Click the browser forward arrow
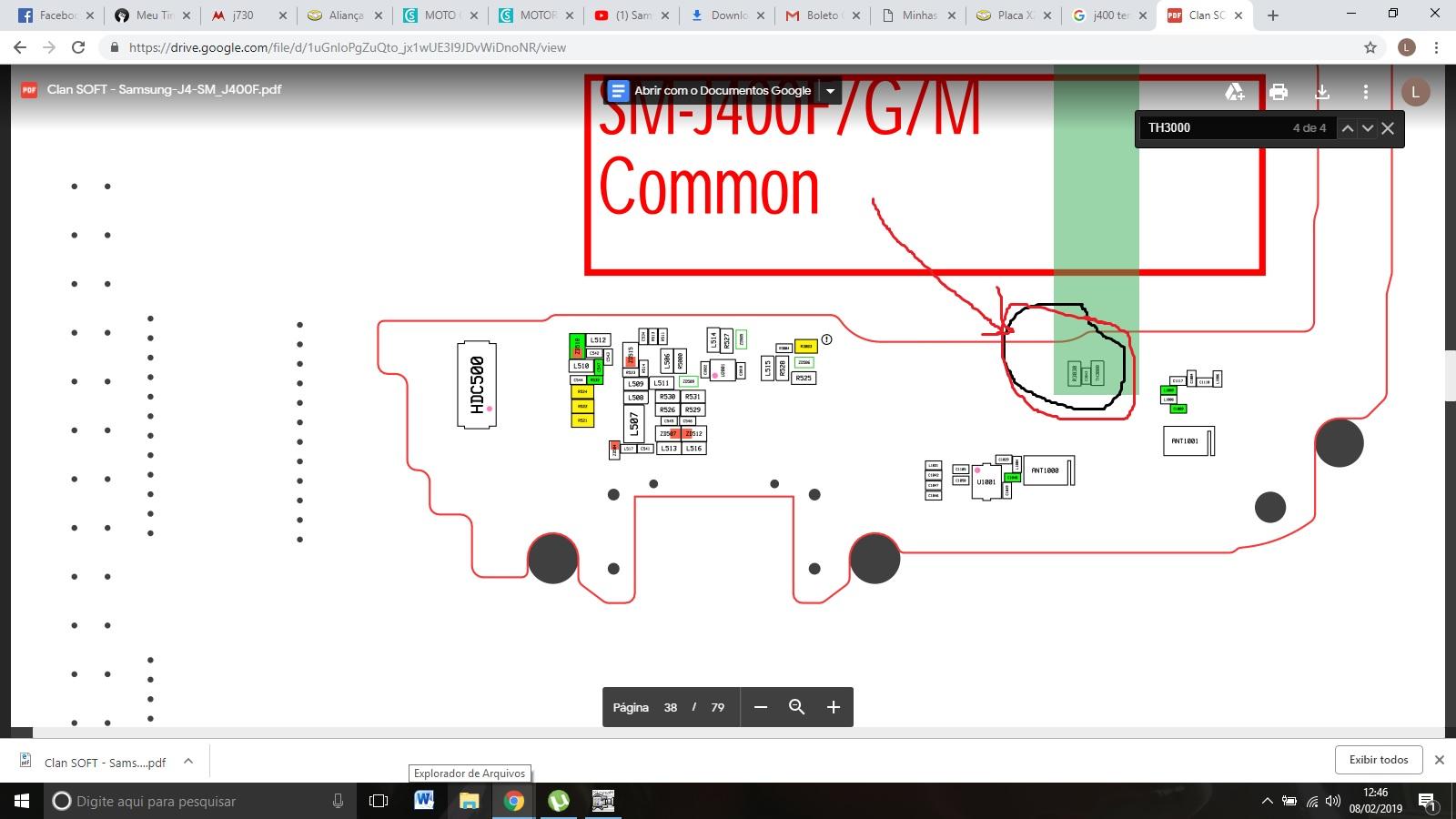This screenshot has height=819, width=1456. point(49,47)
